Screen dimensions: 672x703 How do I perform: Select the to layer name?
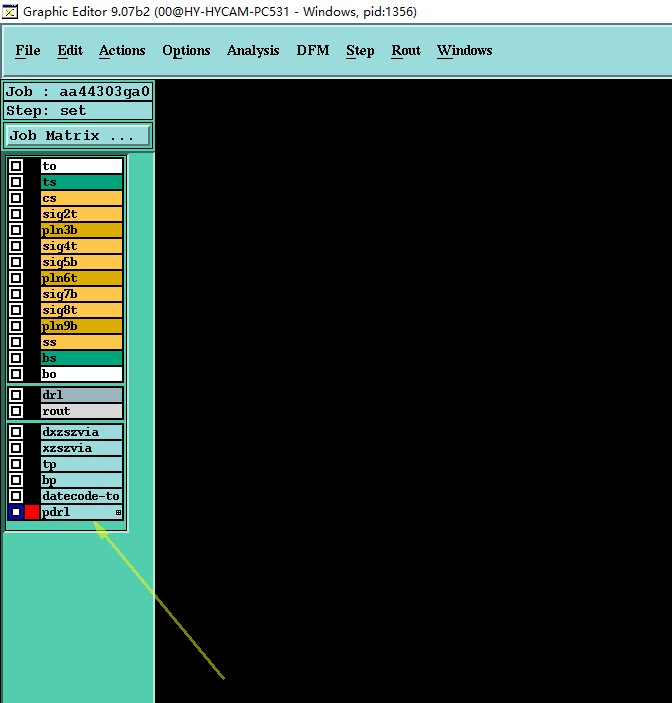[82, 166]
